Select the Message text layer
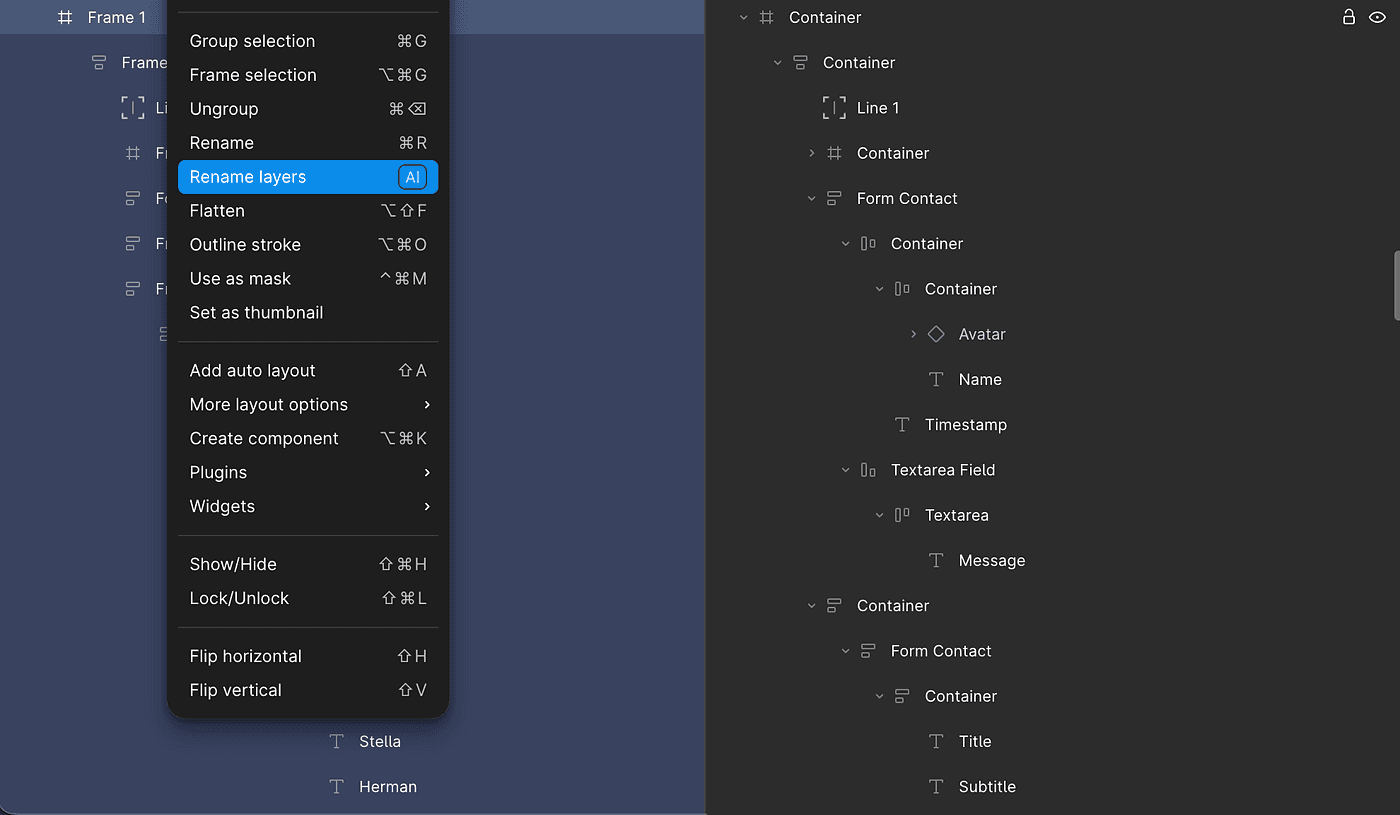 pos(992,560)
